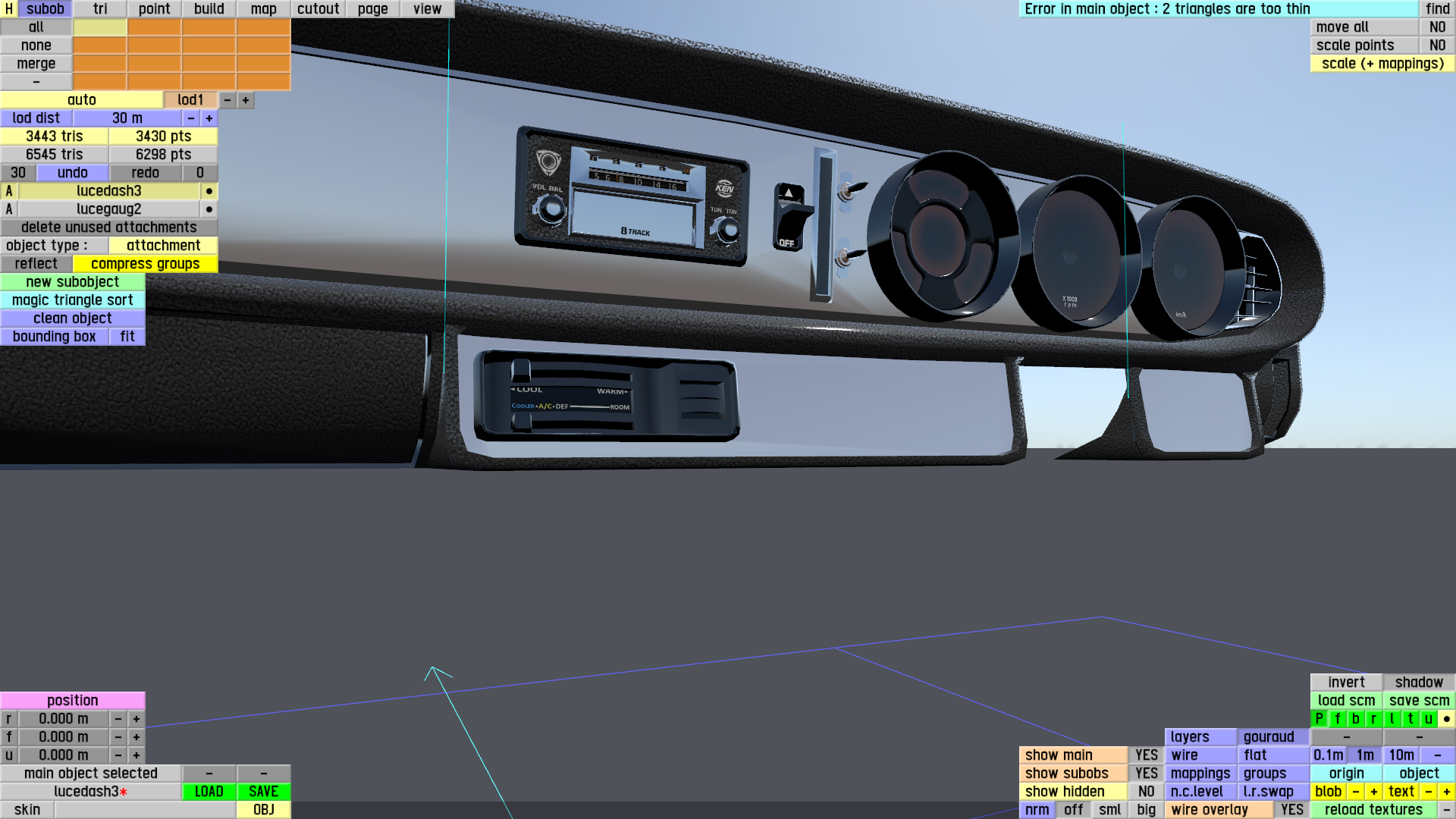Click the dot beside lucedash3
Image resolution: width=1456 pixels, height=819 pixels.
pyautogui.click(x=209, y=191)
